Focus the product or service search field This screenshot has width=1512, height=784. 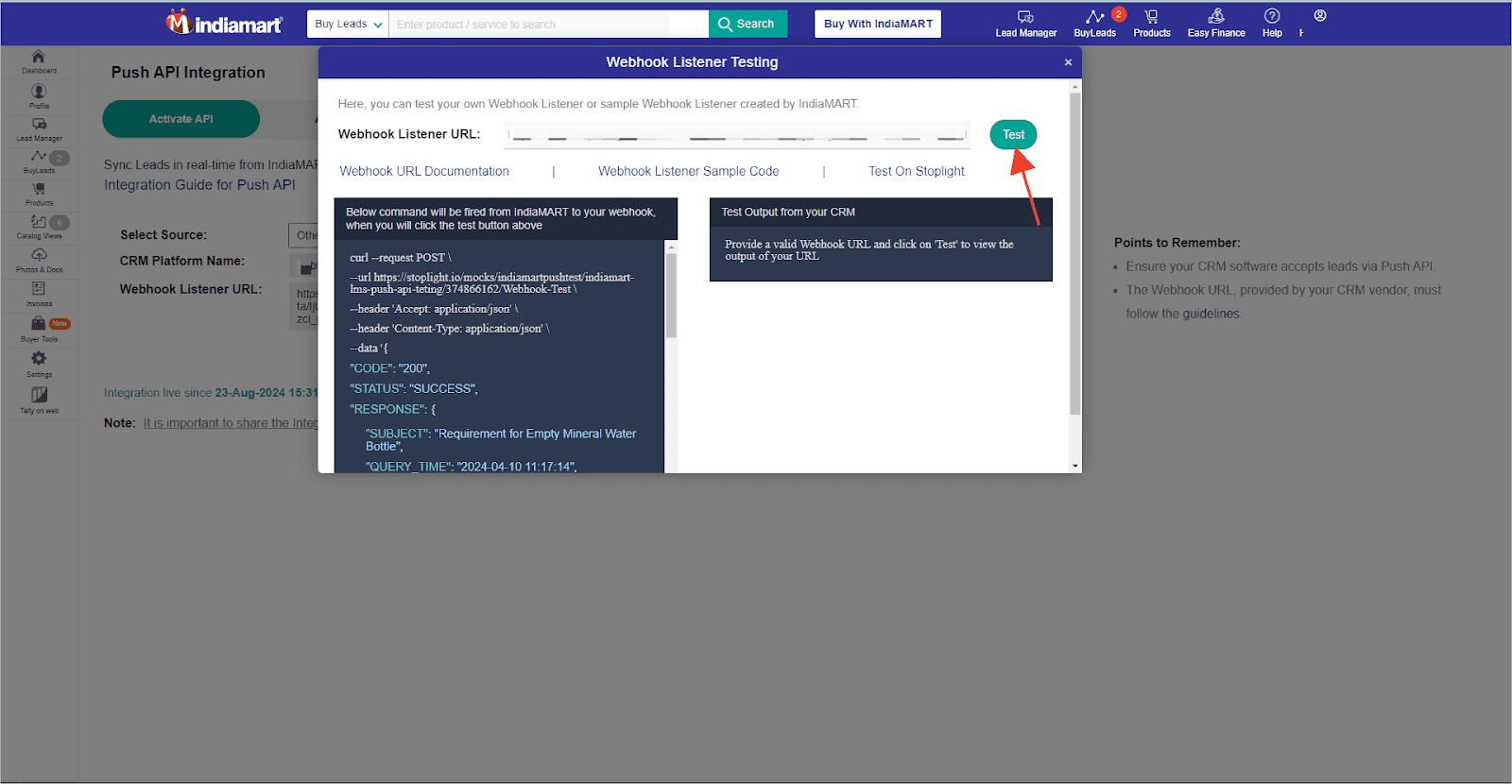coord(548,24)
